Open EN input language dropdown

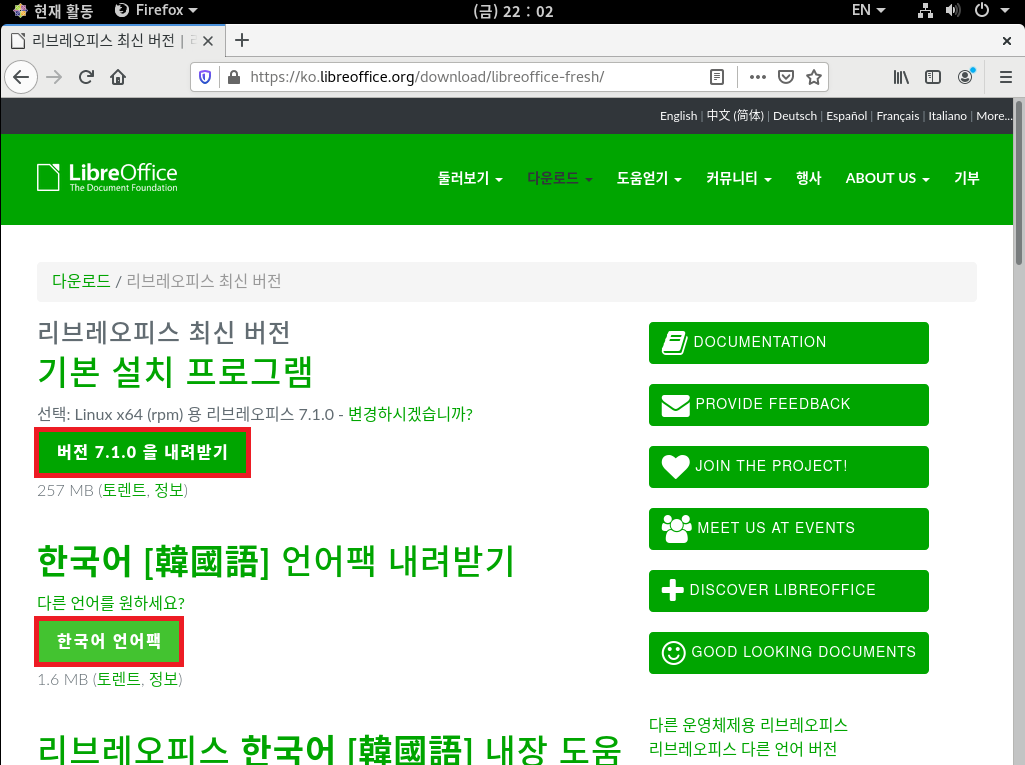click(868, 10)
